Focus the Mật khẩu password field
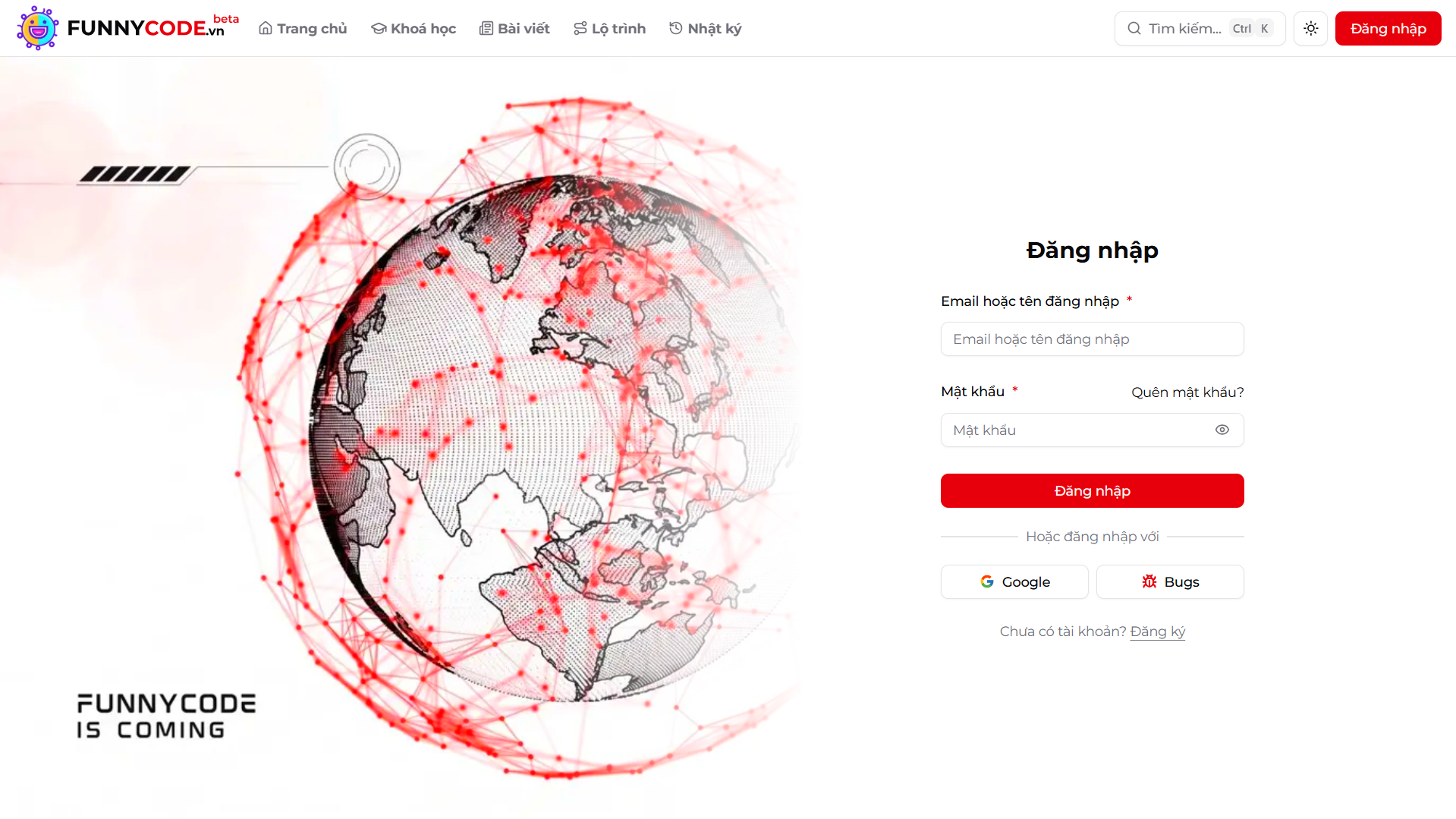This screenshot has width=1456, height=819. coord(1093,430)
